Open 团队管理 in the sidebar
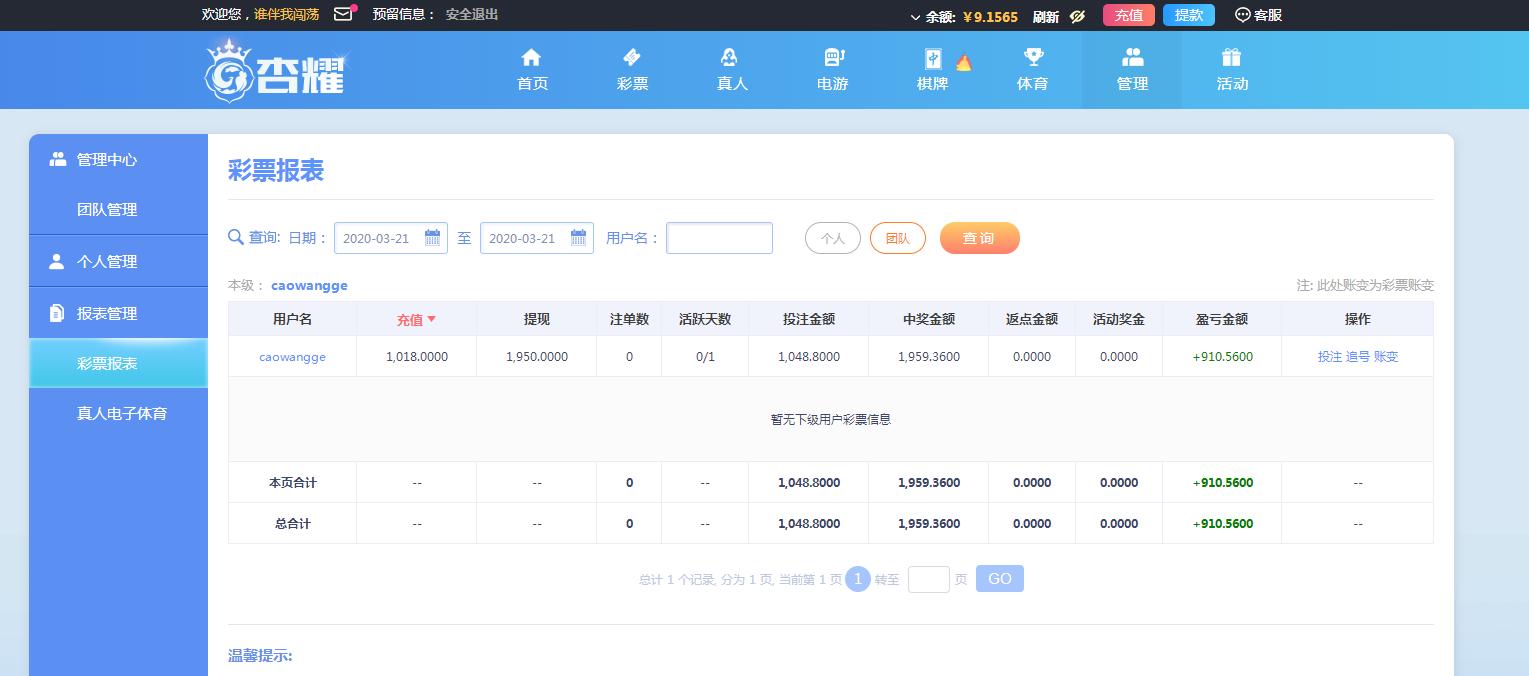Image resolution: width=1529 pixels, height=676 pixels. click(x=107, y=210)
